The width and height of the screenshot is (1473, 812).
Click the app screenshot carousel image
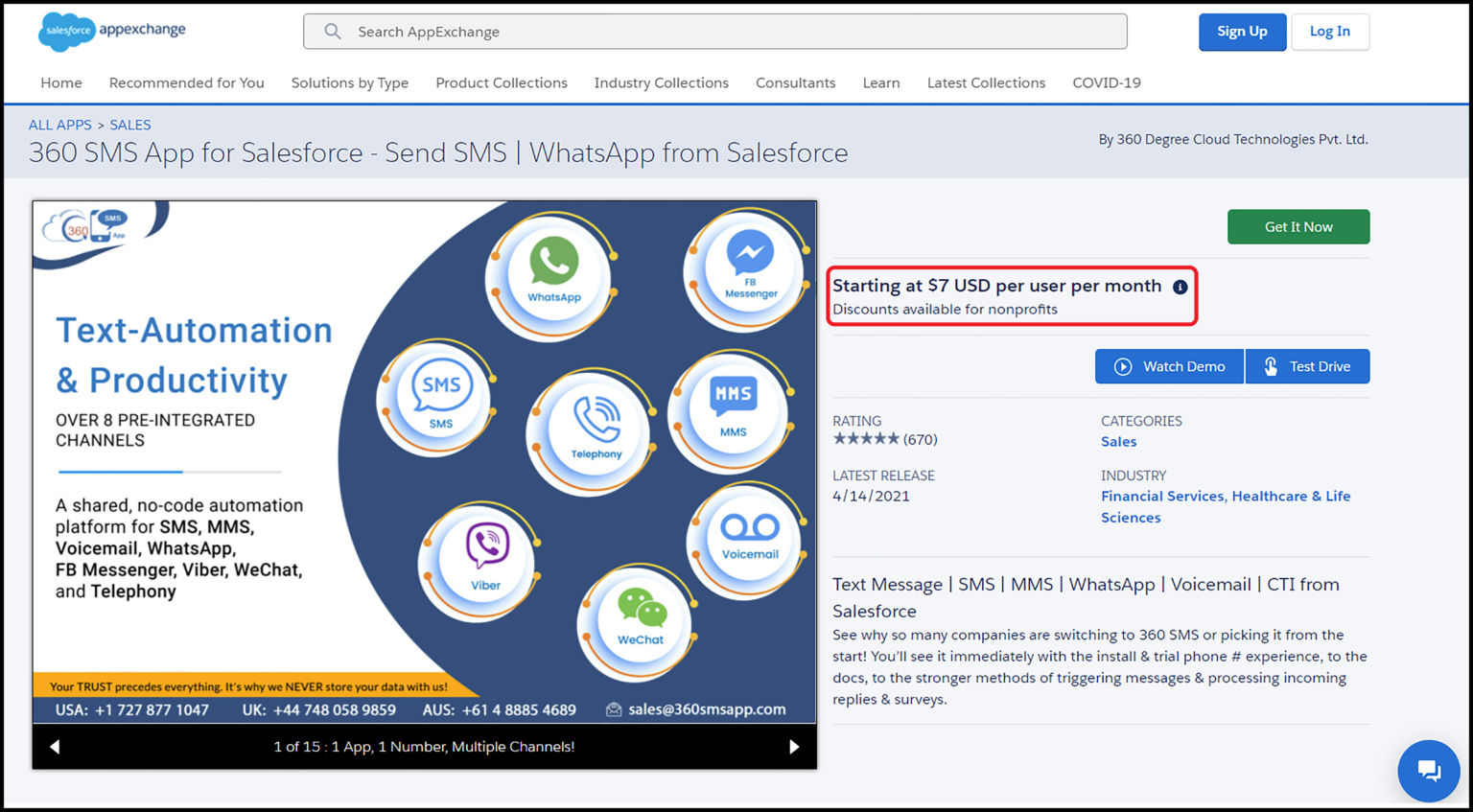424,462
